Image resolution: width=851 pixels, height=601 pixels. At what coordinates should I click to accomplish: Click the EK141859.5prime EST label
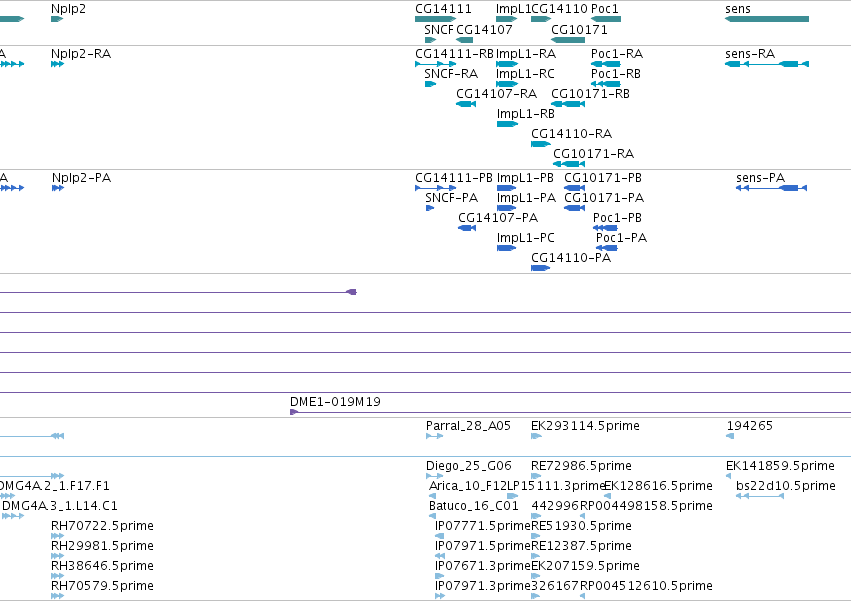780,466
